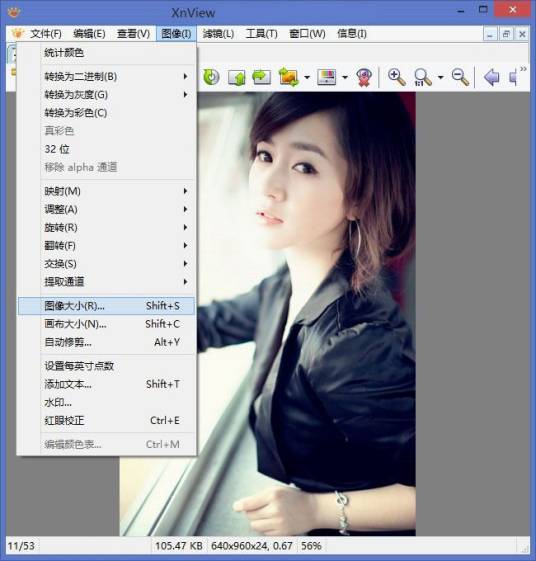
Task: Open the 查看(V) menu
Action: (133, 34)
